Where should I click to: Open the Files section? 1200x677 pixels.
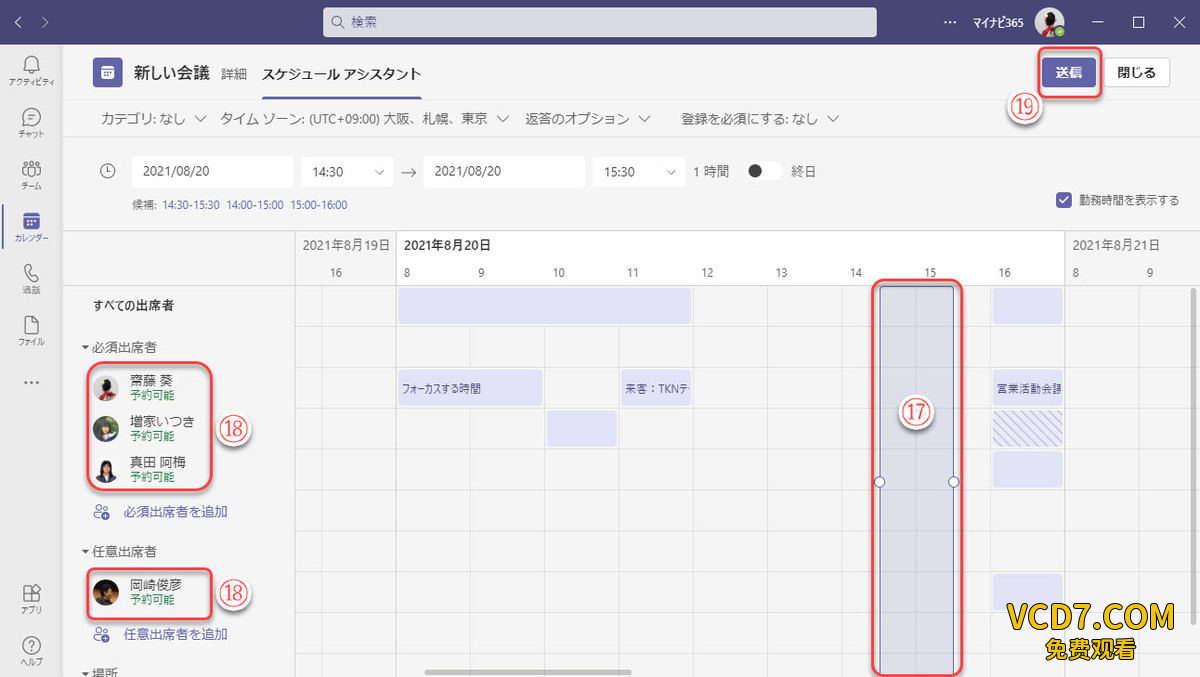click(x=31, y=331)
